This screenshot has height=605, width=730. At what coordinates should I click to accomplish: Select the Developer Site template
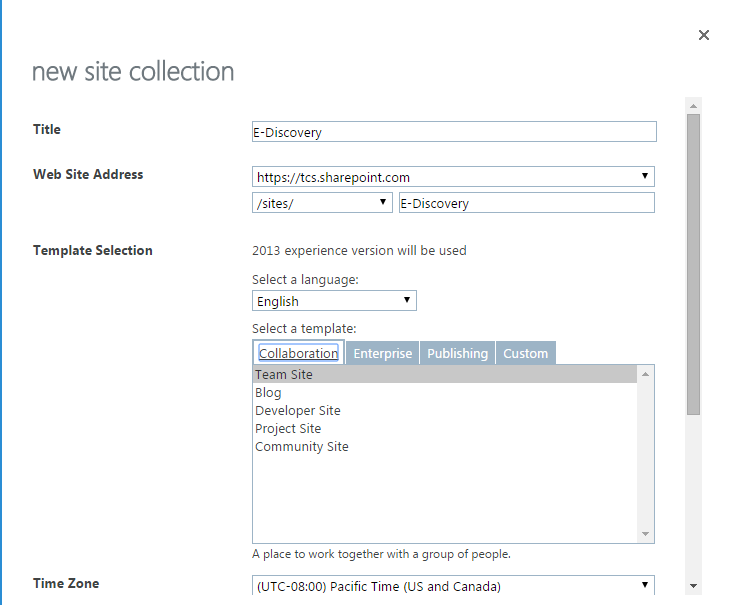298,411
